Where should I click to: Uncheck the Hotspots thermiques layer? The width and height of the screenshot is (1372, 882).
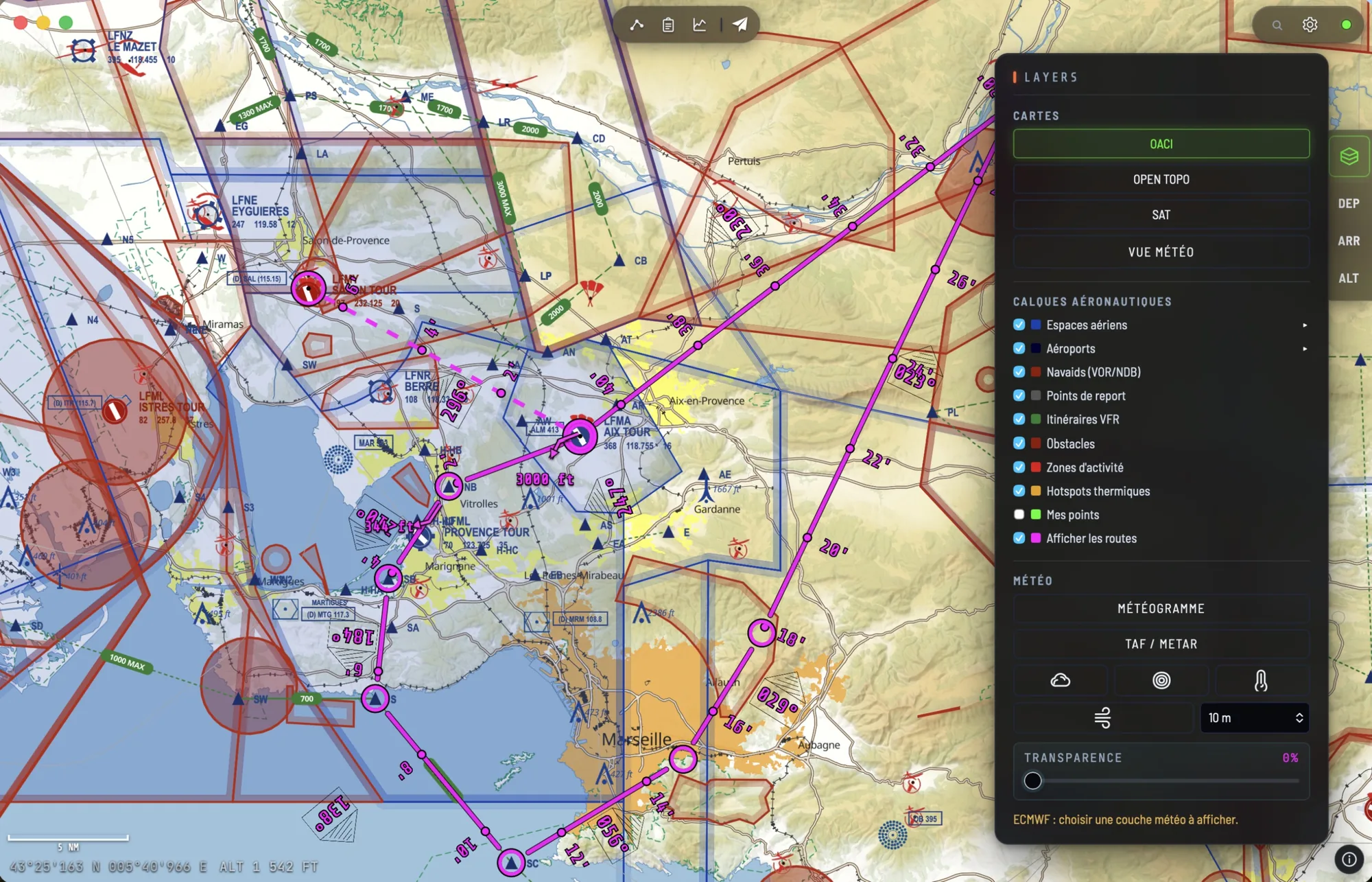1019,491
